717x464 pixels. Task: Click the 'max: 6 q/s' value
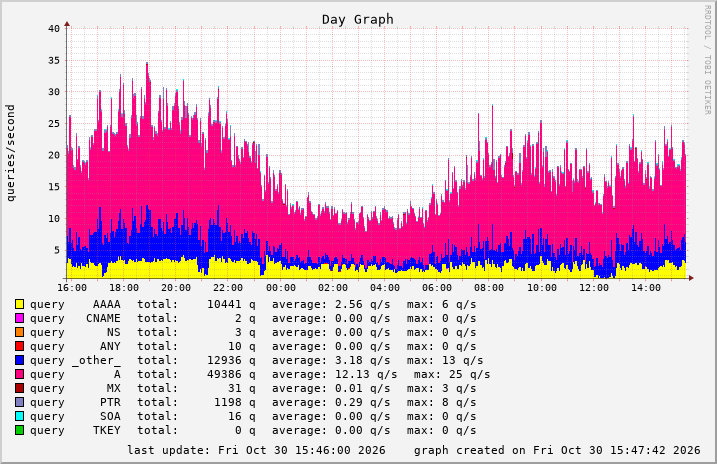tap(441, 304)
